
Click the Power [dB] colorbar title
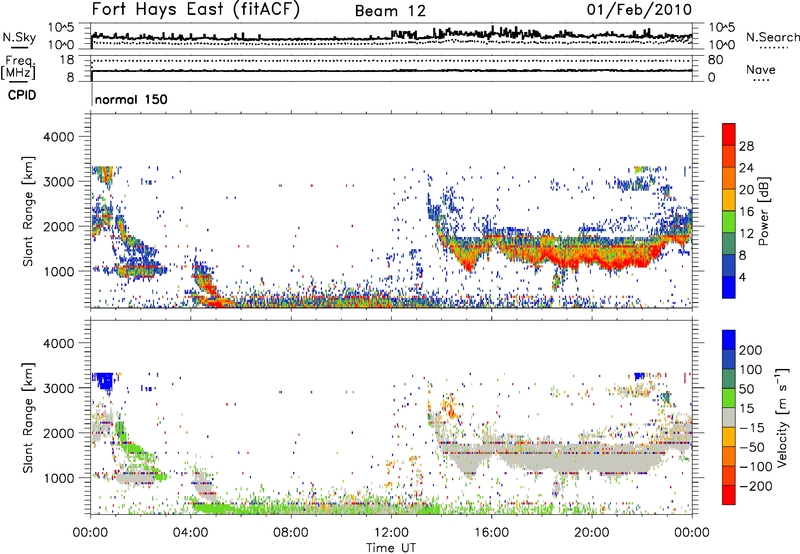(764, 211)
